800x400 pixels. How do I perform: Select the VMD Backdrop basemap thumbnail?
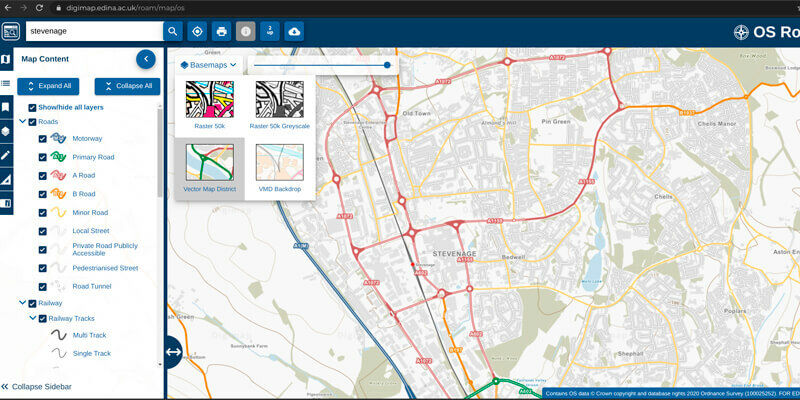tap(280, 162)
